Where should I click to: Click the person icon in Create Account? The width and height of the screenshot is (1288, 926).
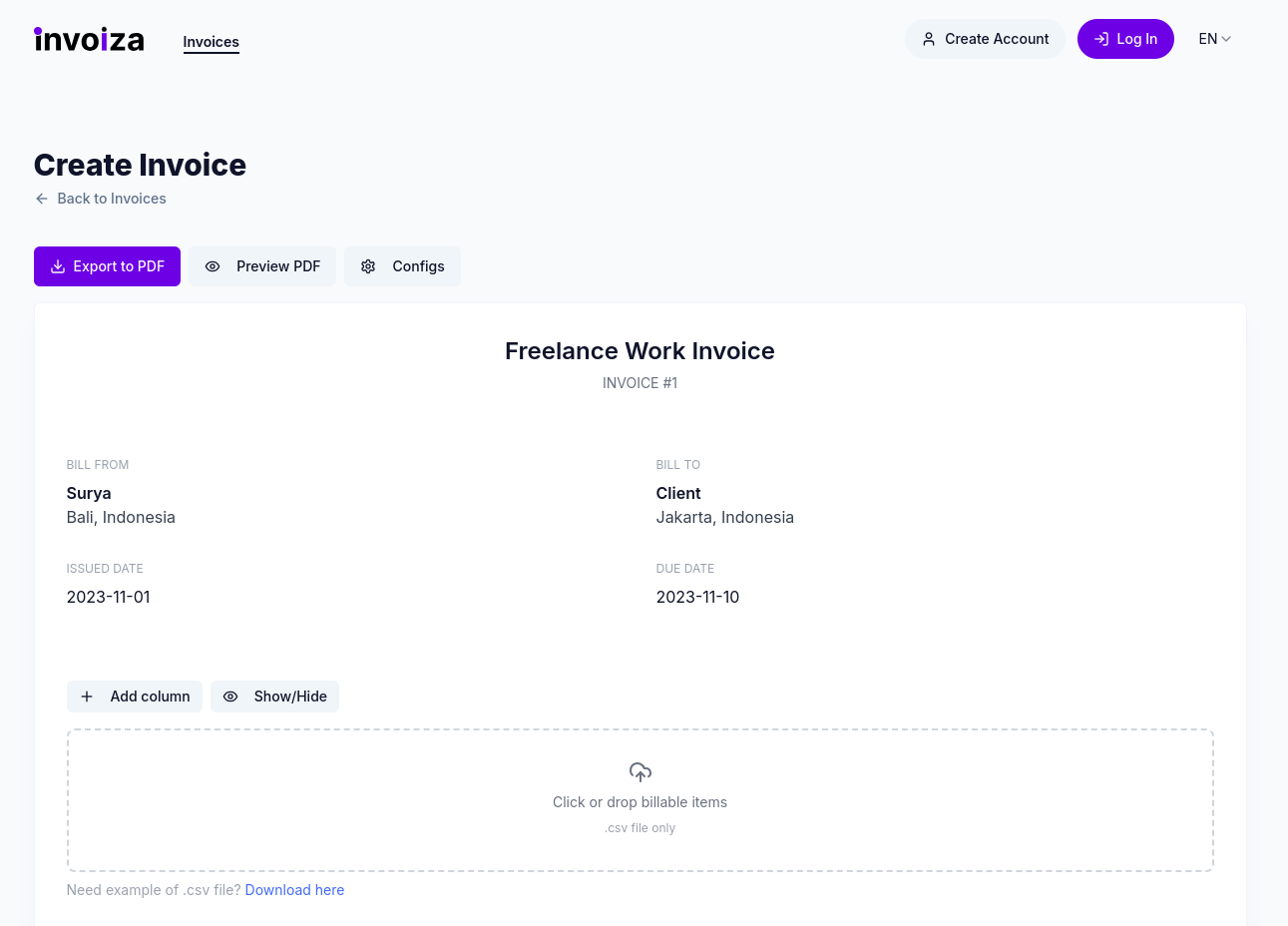(929, 39)
